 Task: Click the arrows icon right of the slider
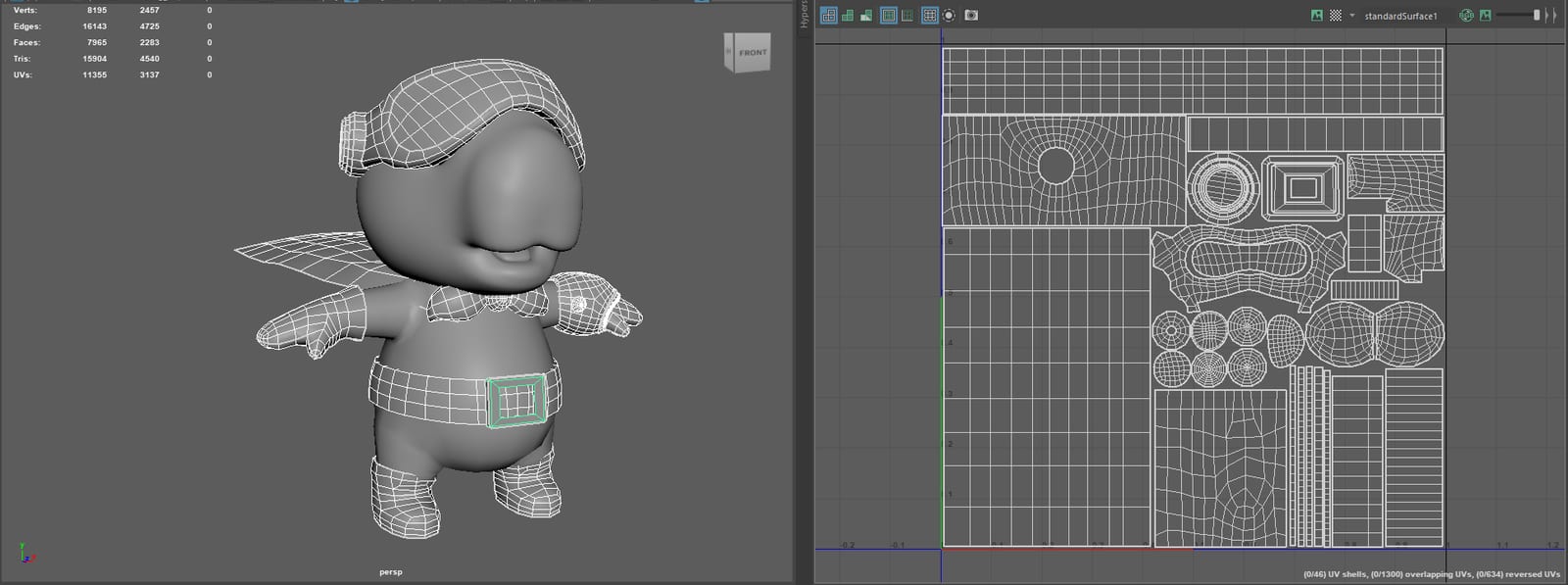[x=1551, y=15]
